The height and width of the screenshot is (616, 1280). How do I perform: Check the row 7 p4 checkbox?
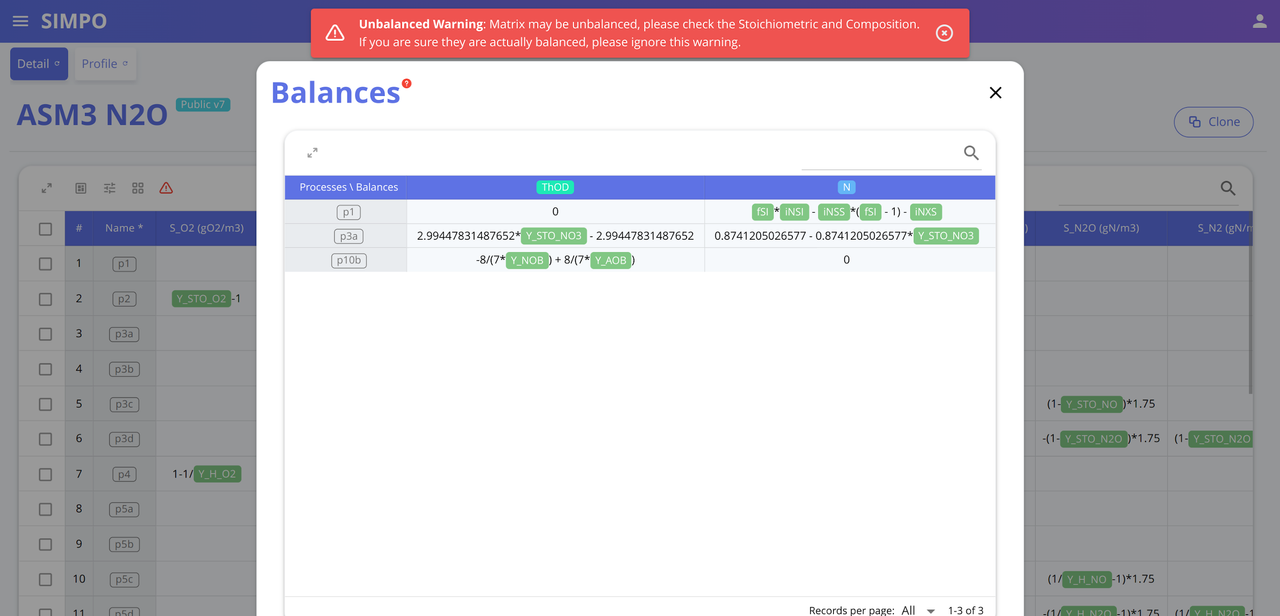[x=45, y=474]
